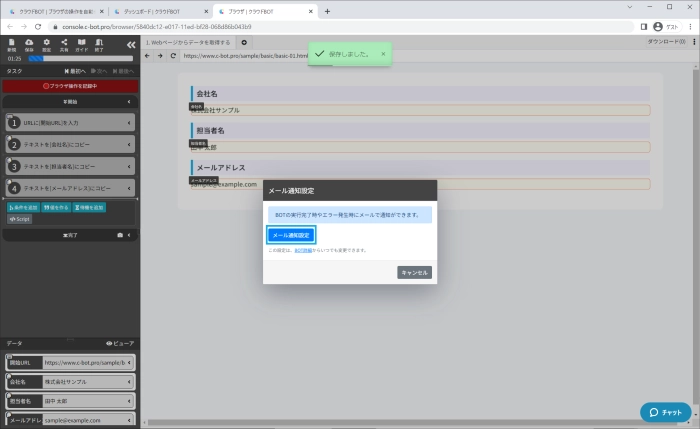Viewport: 700px width, 429px height.
Task: Expand the 会社名 data row arrow
Action: coord(130,382)
